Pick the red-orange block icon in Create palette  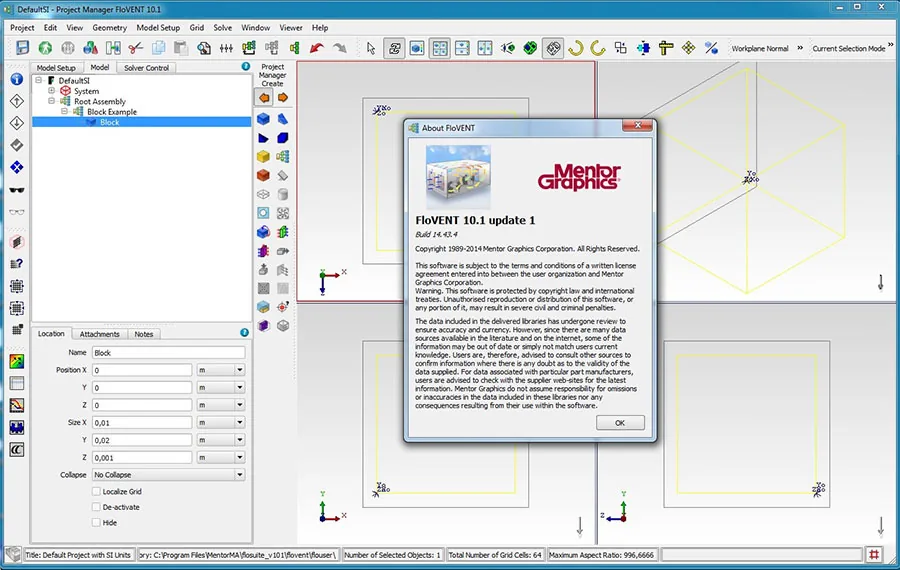point(263,175)
